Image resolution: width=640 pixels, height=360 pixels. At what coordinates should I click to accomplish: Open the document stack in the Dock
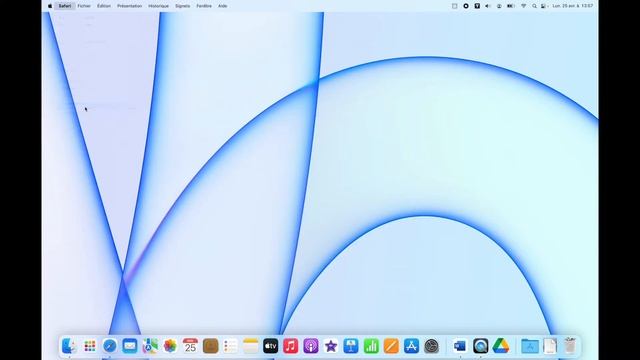pyautogui.click(x=550, y=346)
